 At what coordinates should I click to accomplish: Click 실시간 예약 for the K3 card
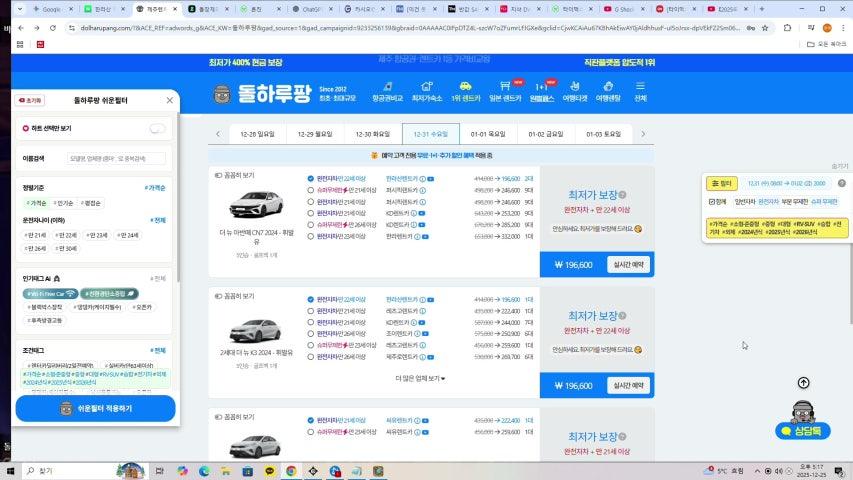click(x=628, y=385)
